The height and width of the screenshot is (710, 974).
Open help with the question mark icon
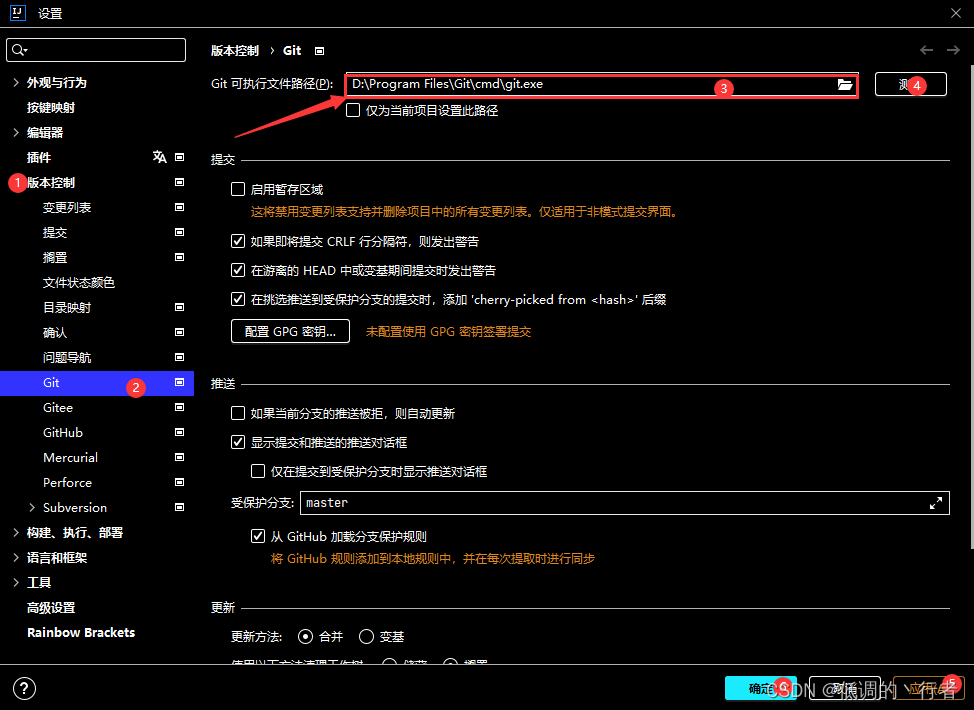[x=24, y=688]
